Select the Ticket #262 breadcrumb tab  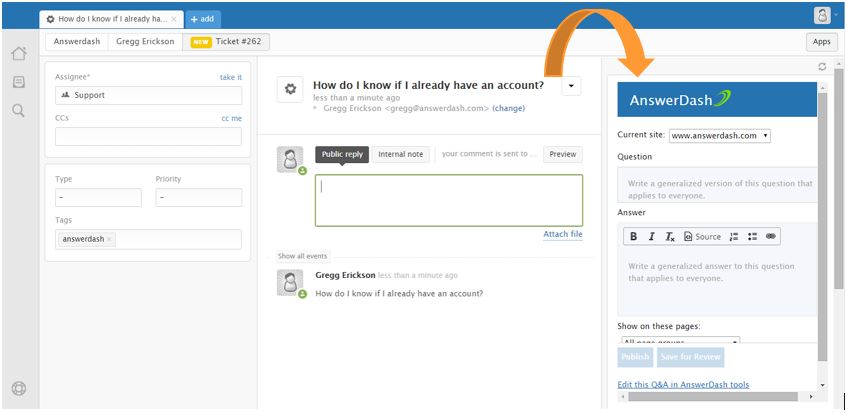pos(226,42)
